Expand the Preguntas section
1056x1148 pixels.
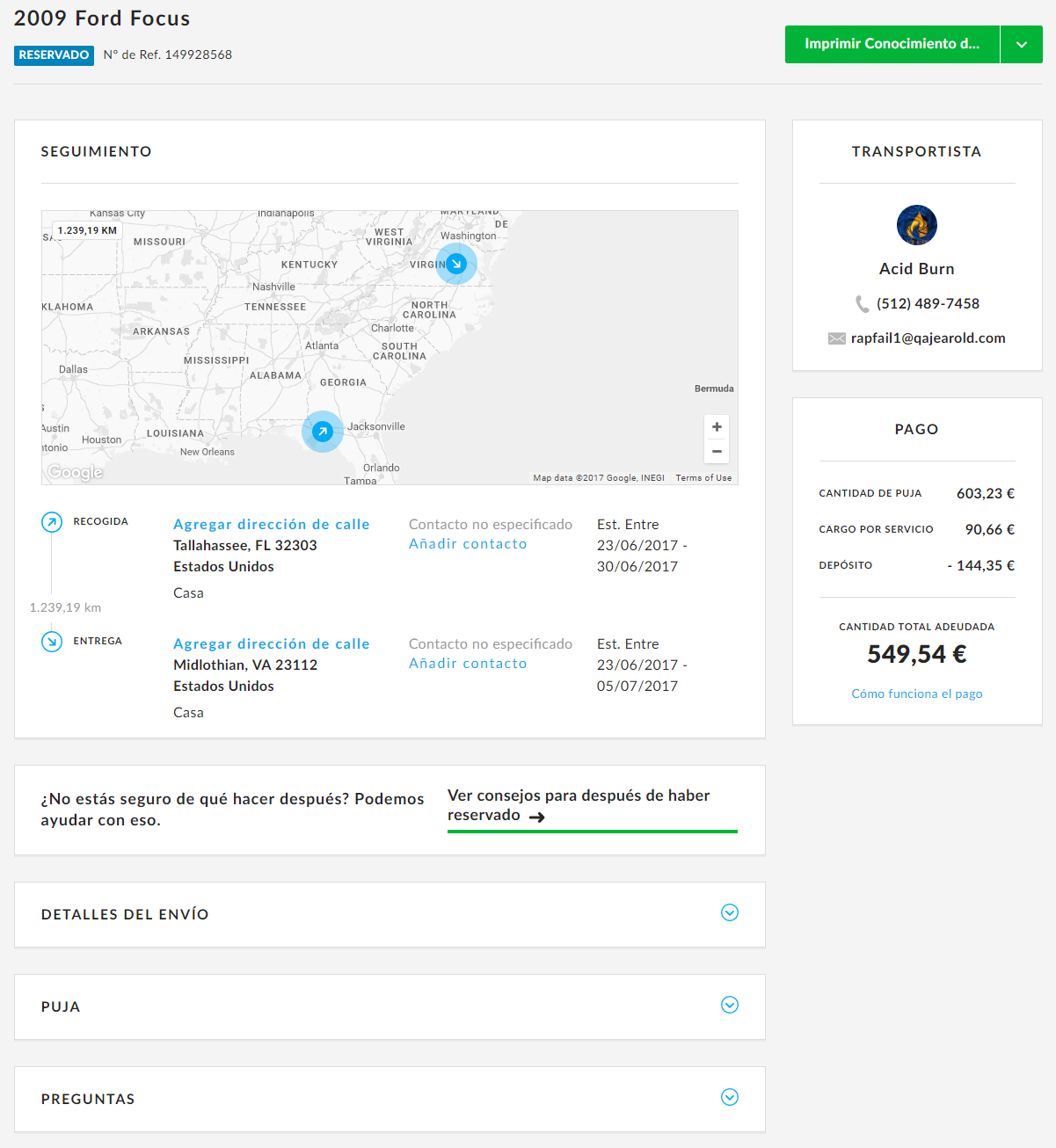[729, 1098]
